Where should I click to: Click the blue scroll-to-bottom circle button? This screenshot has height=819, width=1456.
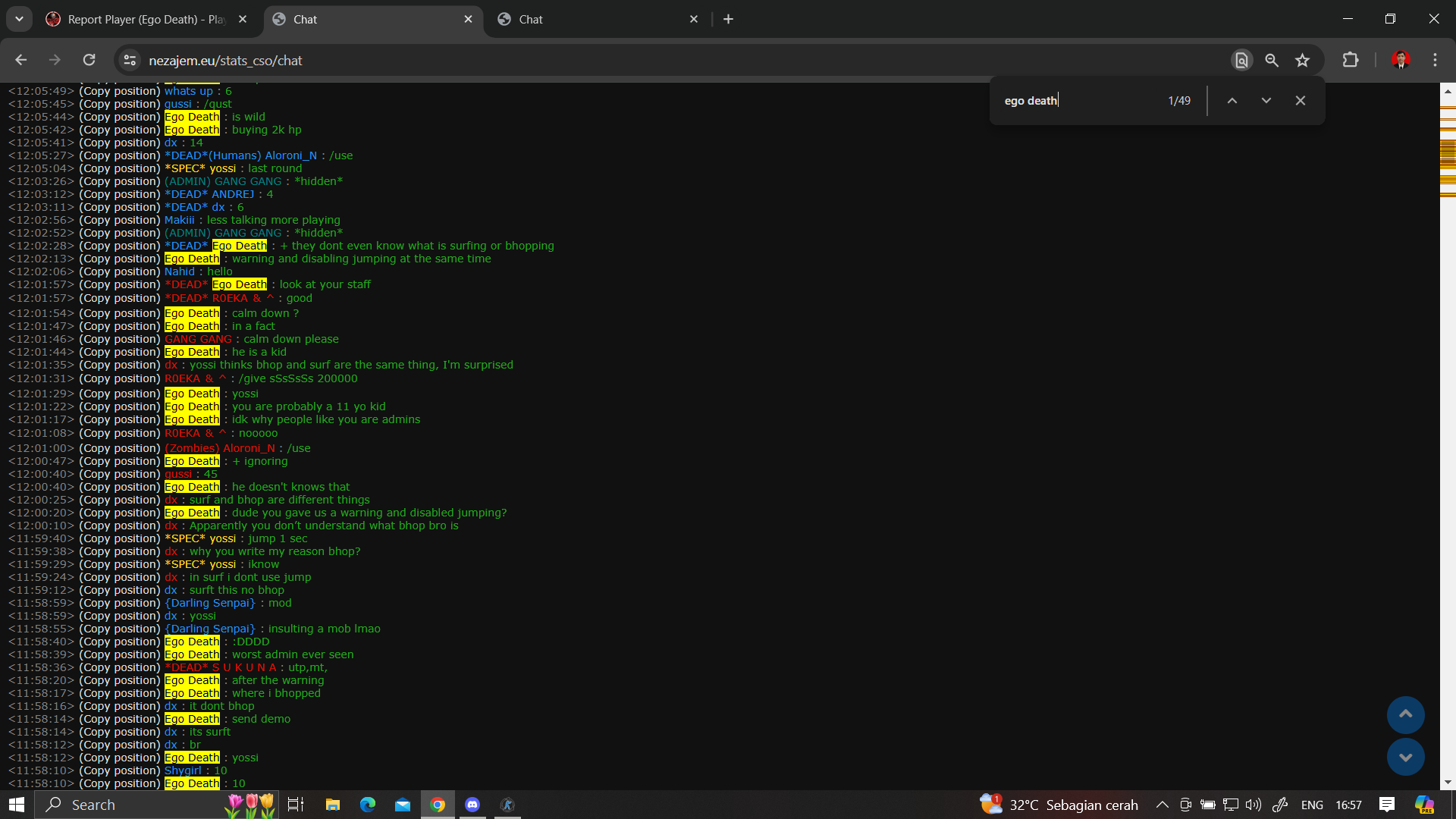[1405, 757]
